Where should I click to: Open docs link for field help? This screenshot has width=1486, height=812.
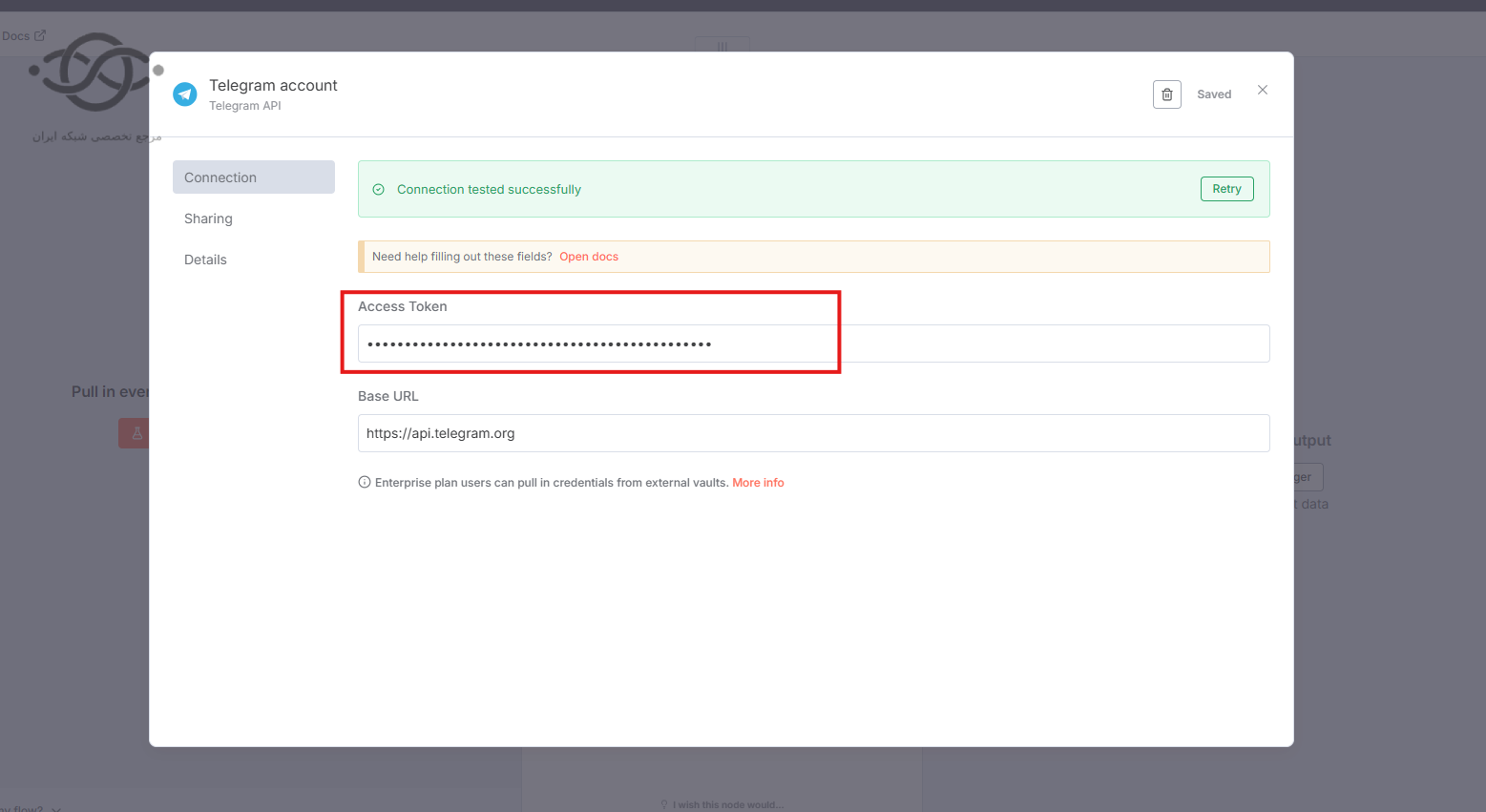click(589, 257)
